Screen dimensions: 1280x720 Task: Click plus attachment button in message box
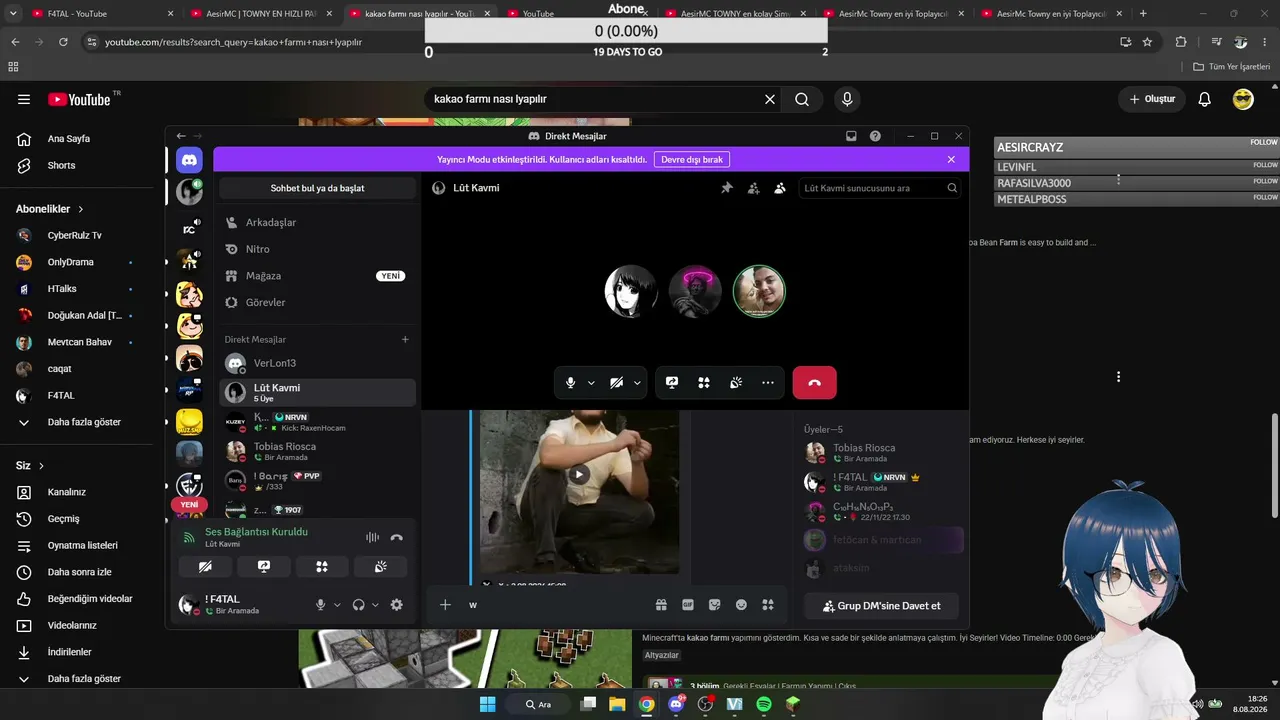tap(445, 605)
